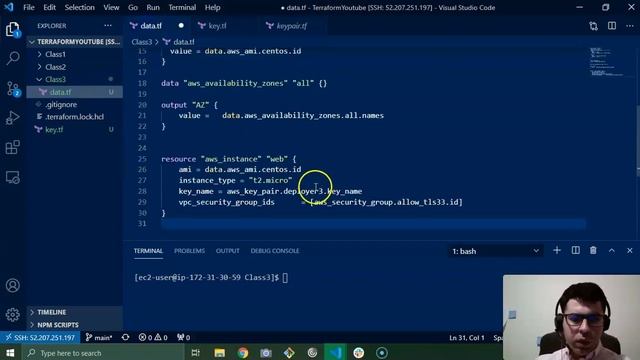Screen dimensions: 640x360
Task: Kill the terminal with trash icon
Action: tap(593, 251)
